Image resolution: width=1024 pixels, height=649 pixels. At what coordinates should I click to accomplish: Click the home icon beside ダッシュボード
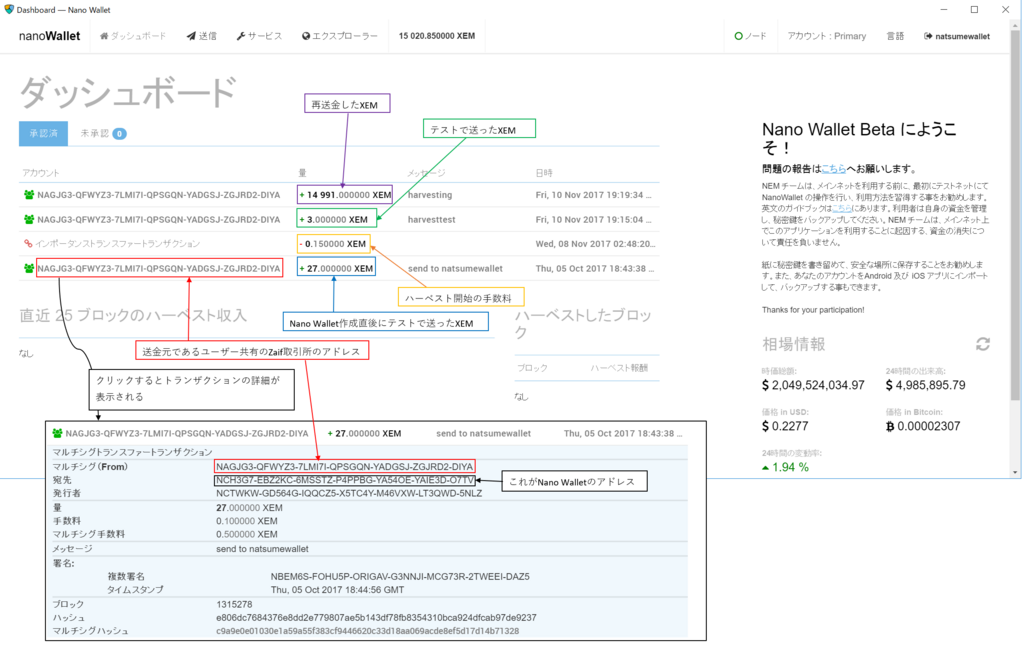[104, 36]
